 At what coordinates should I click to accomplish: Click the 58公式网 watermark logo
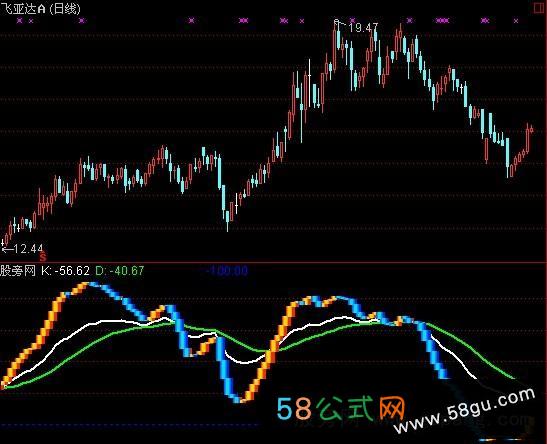click(x=341, y=408)
